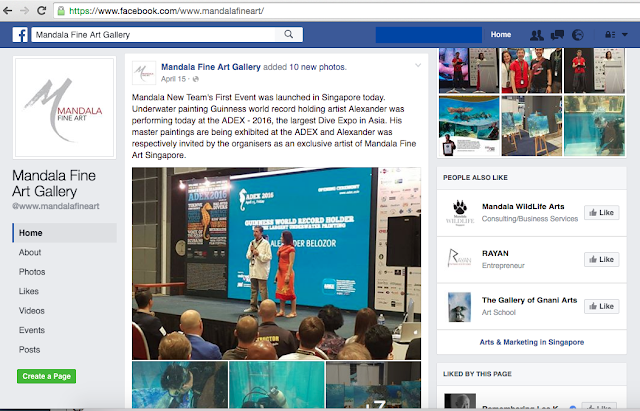640x411 pixels.
Task: Click the Mandala Fine Art Gallery page title
Action: [x=53, y=184]
